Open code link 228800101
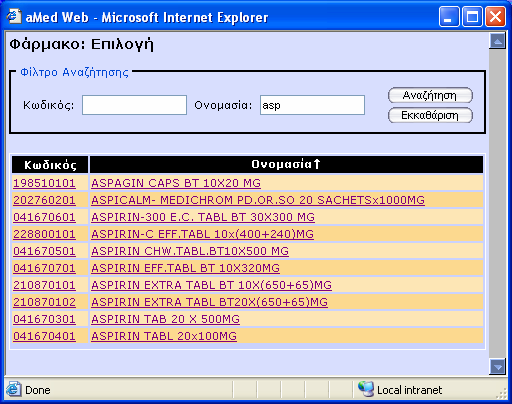Viewport: 512px width, 404px height. tap(44, 234)
